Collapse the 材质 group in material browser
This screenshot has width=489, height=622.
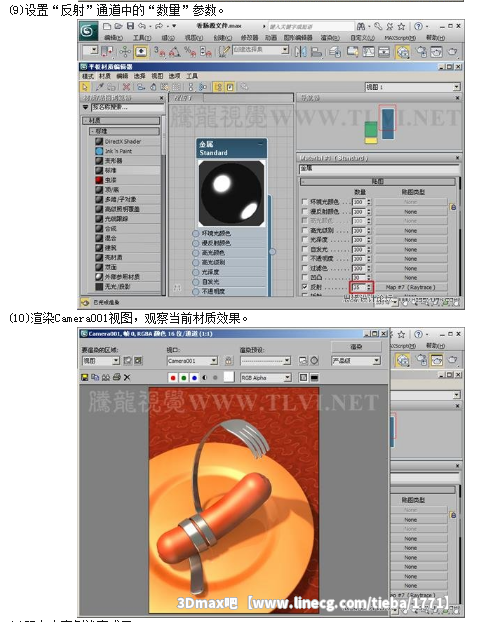(121, 120)
